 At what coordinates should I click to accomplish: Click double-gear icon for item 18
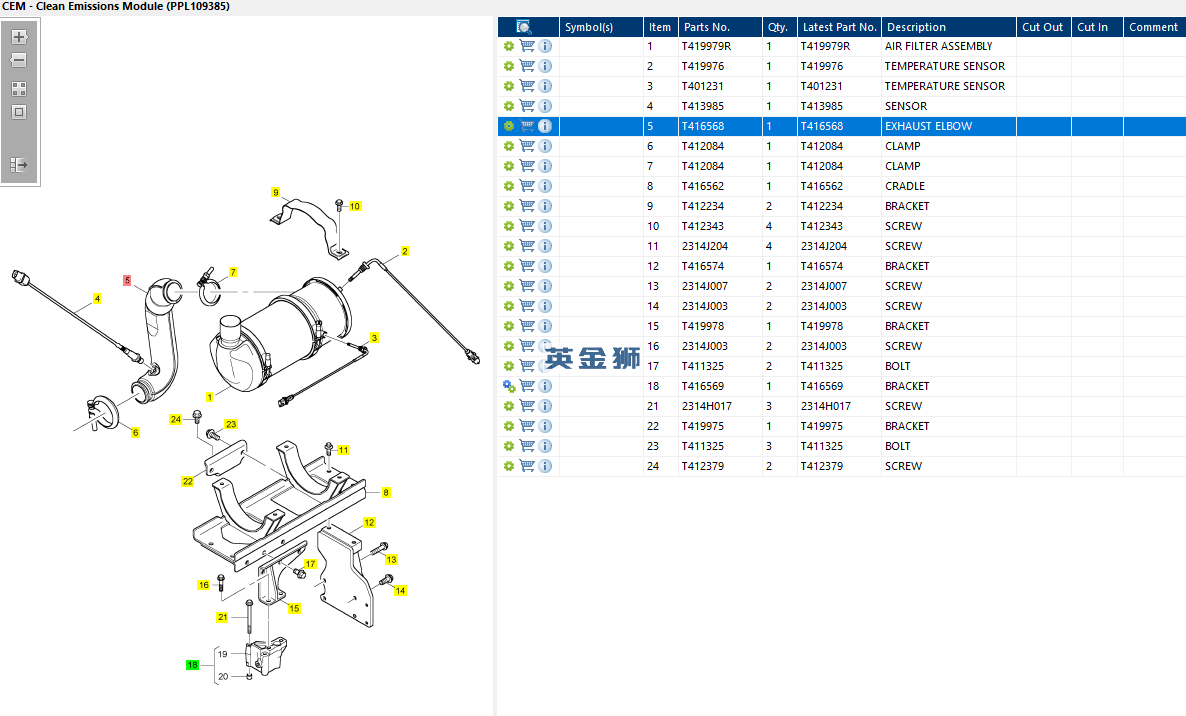[508, 386]
